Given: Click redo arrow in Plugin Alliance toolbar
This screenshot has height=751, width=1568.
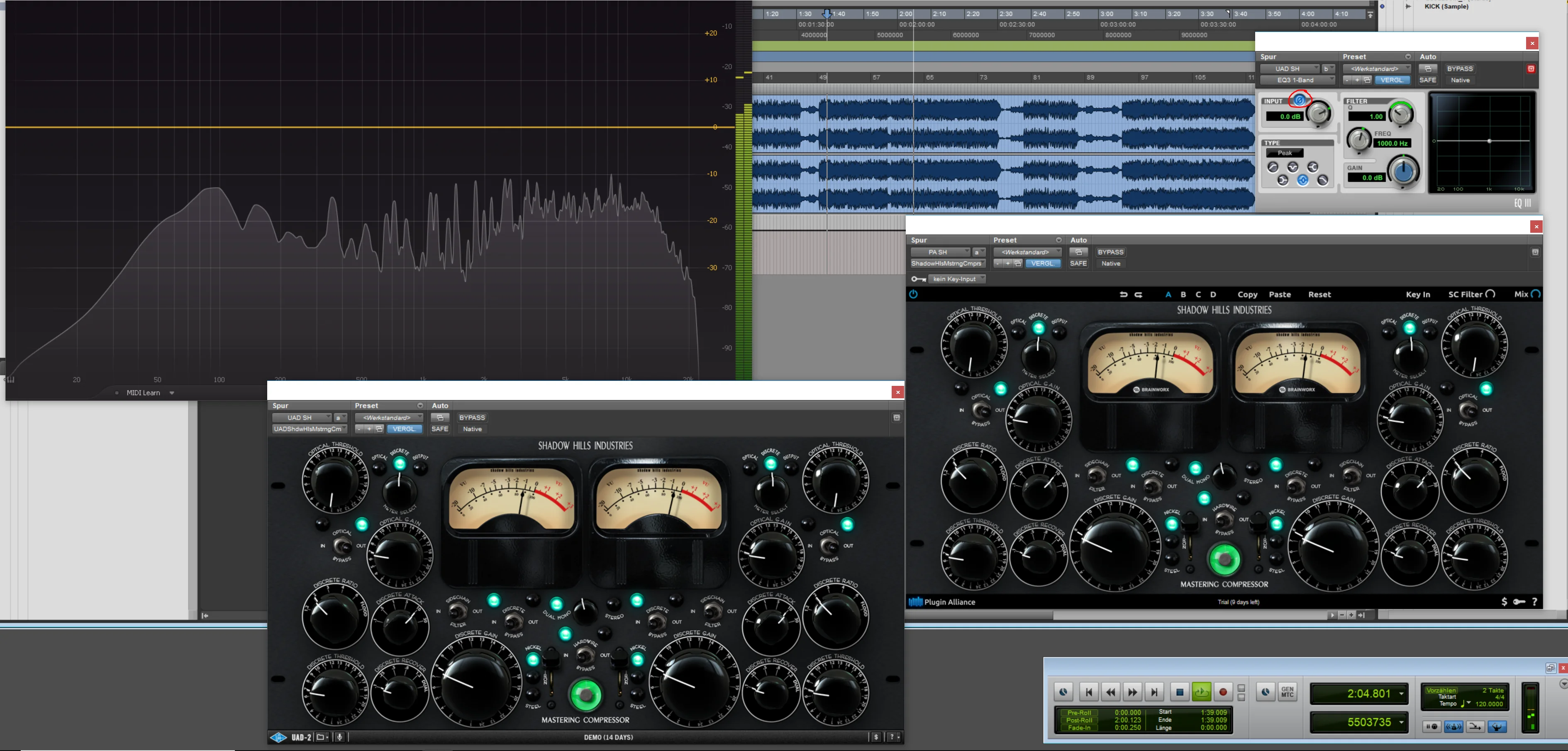Looking at the screenshot, I should 1138,295.
